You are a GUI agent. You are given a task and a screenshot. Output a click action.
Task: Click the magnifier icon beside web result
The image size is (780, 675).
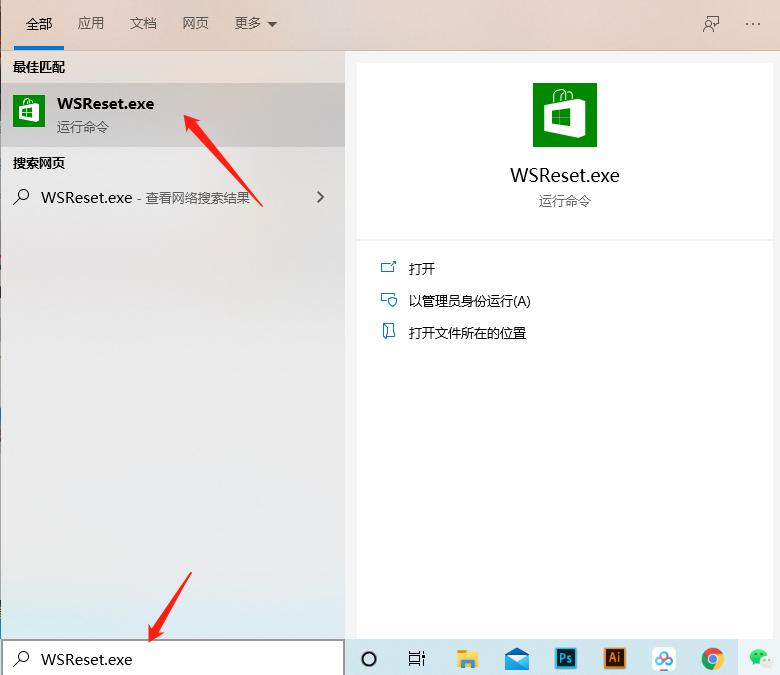click(21, 197)
